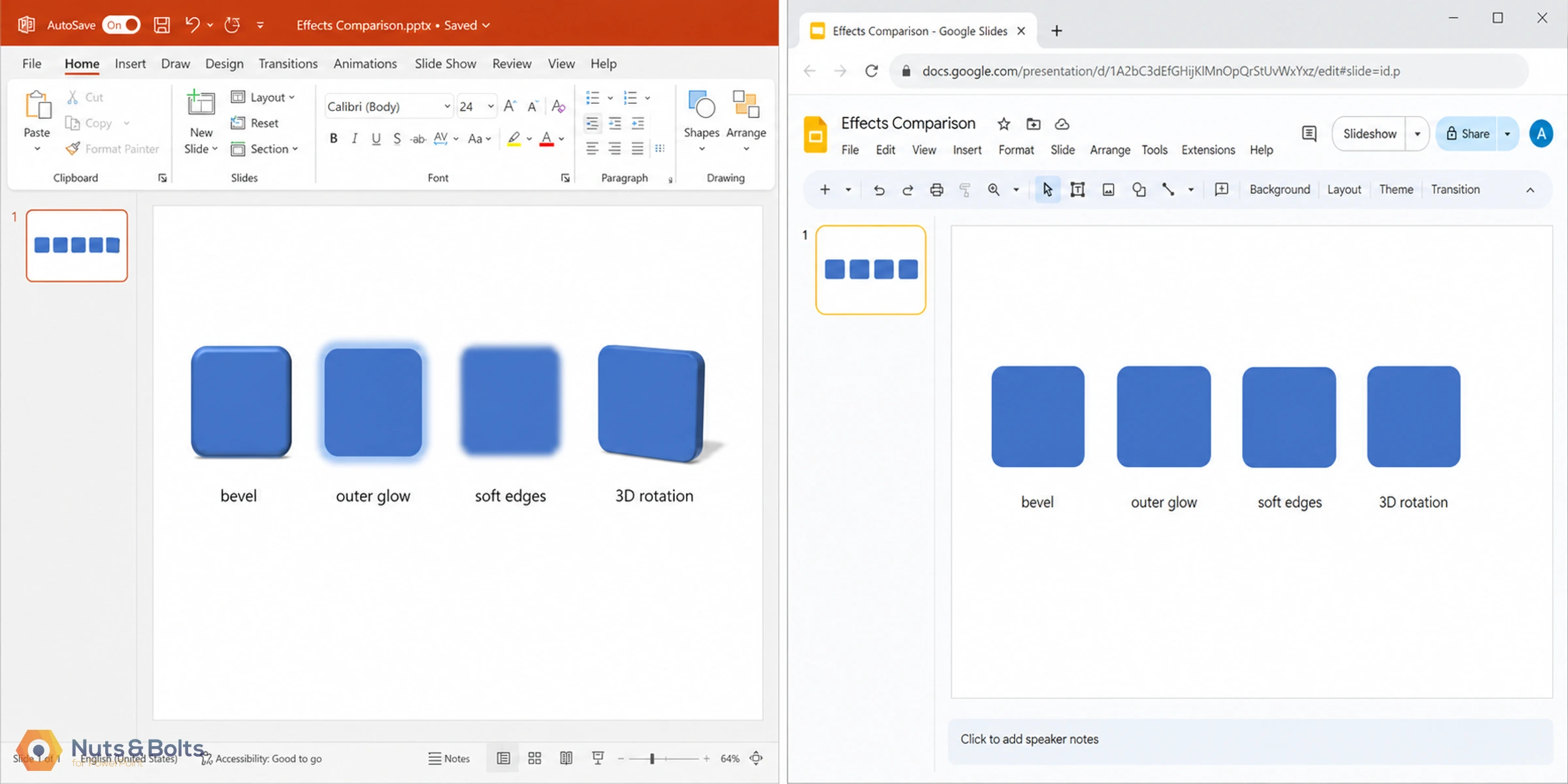Add a New Slide in PowerPoint
Screen dimensions: 1568x784
tap(201, 122)
